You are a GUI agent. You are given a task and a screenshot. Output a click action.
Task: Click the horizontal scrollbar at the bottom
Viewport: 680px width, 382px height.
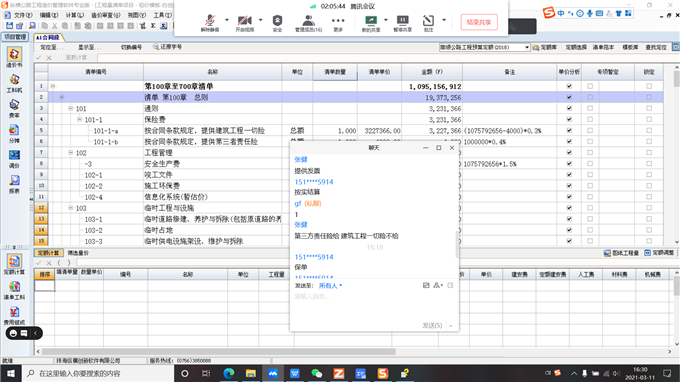[x=219, y=351]
